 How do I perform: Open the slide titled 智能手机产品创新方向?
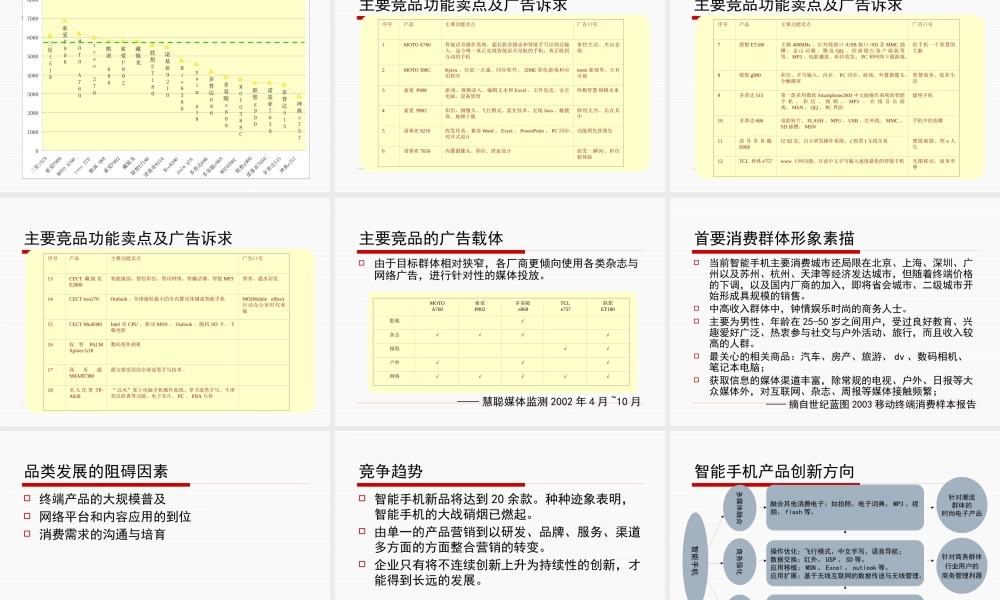[x=835, y=515]
